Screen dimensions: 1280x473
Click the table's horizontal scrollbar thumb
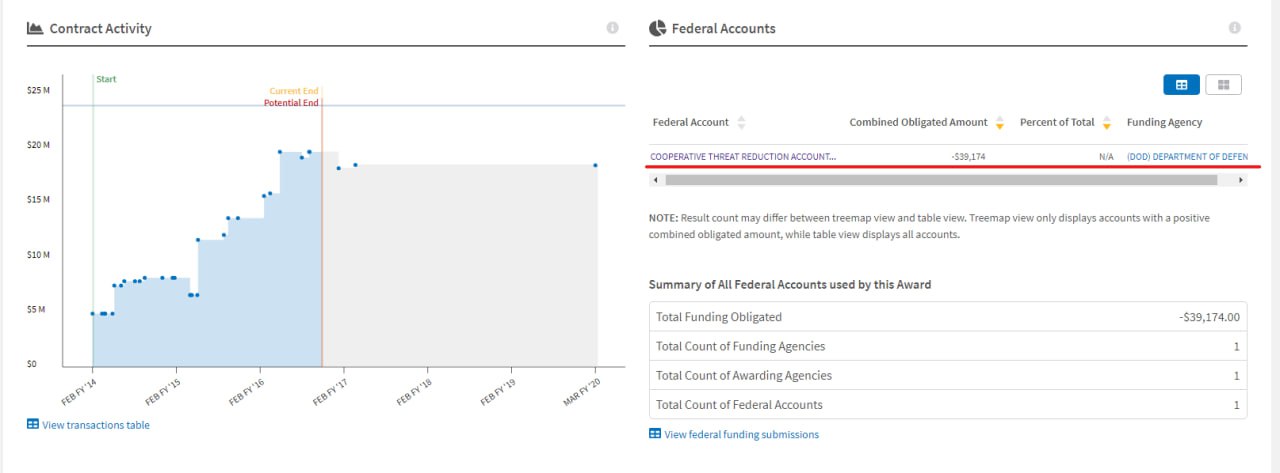(941, 180)
